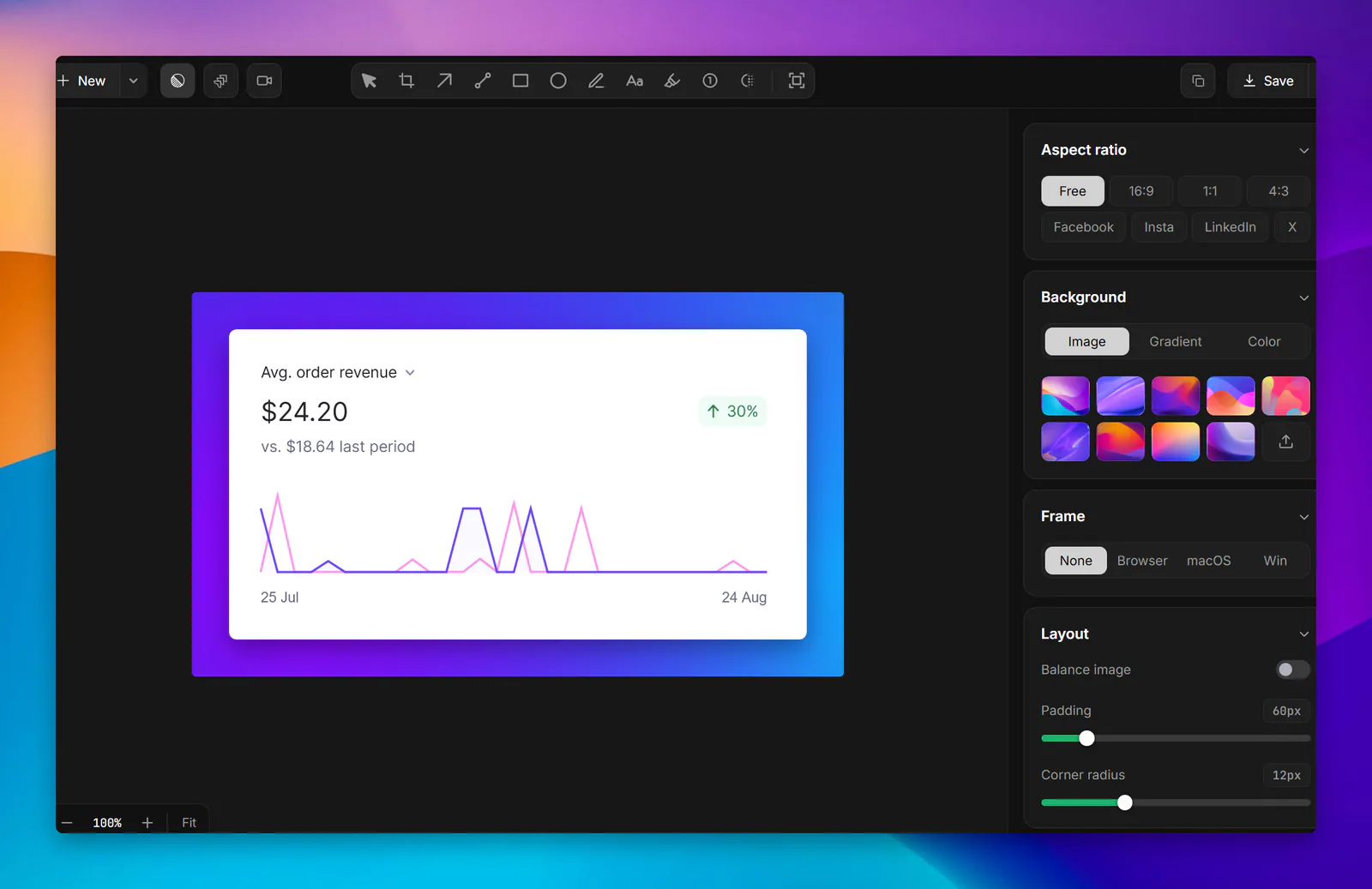The width and height of the screenshot is (1372, 889).
Task: Collapse the Frame section
Action: coord(1303,517)
